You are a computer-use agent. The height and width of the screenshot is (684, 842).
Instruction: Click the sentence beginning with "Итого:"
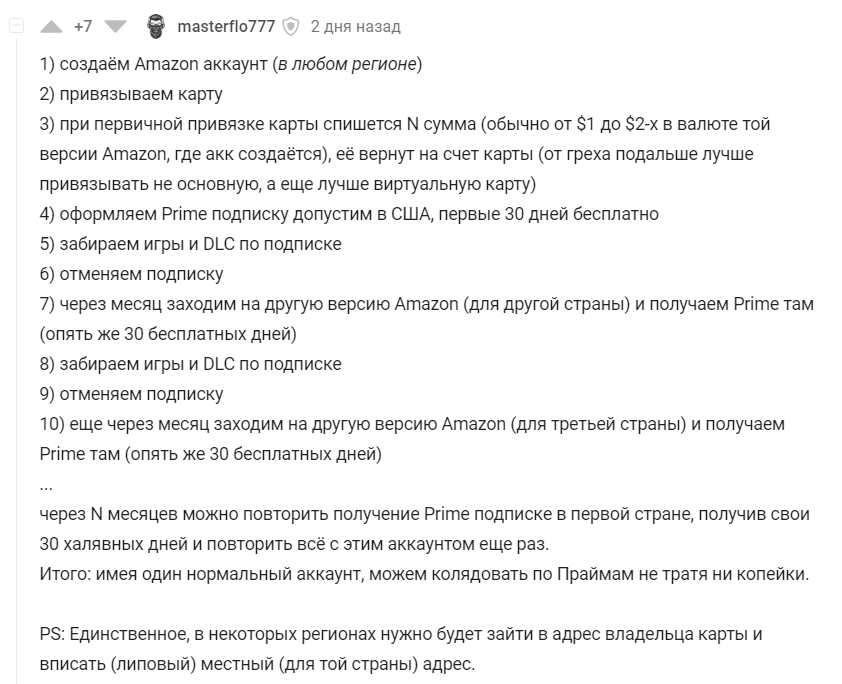(424, 574)
